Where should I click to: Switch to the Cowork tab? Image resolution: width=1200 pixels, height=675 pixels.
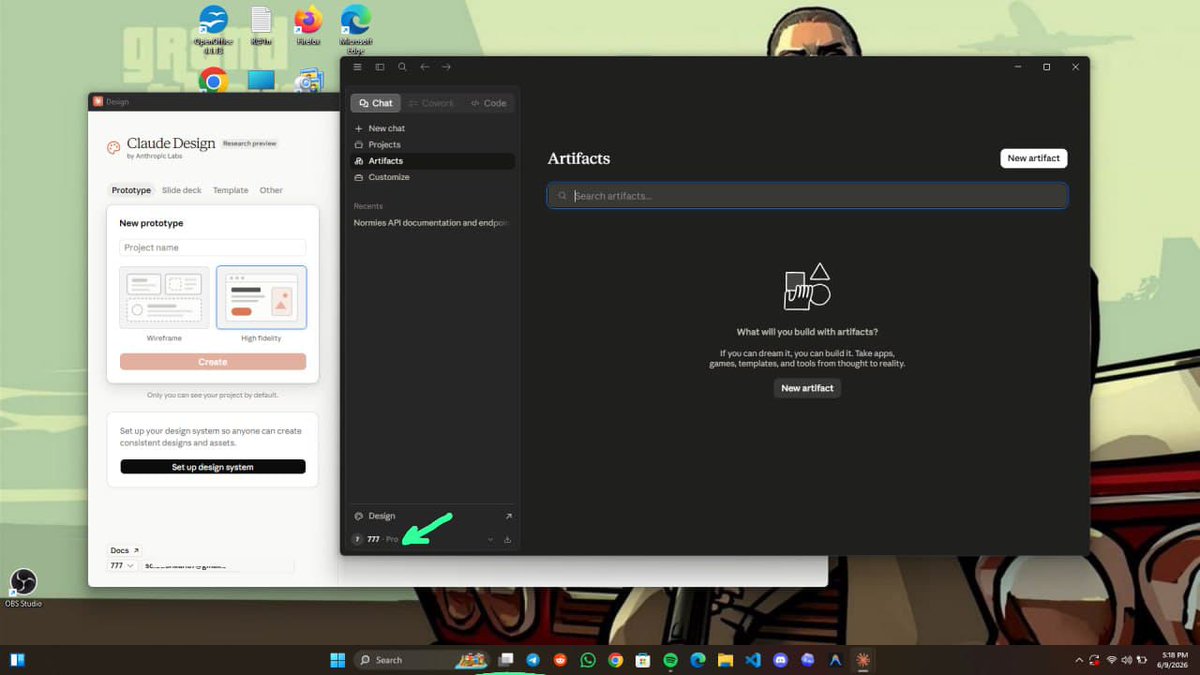click(431, 103)
